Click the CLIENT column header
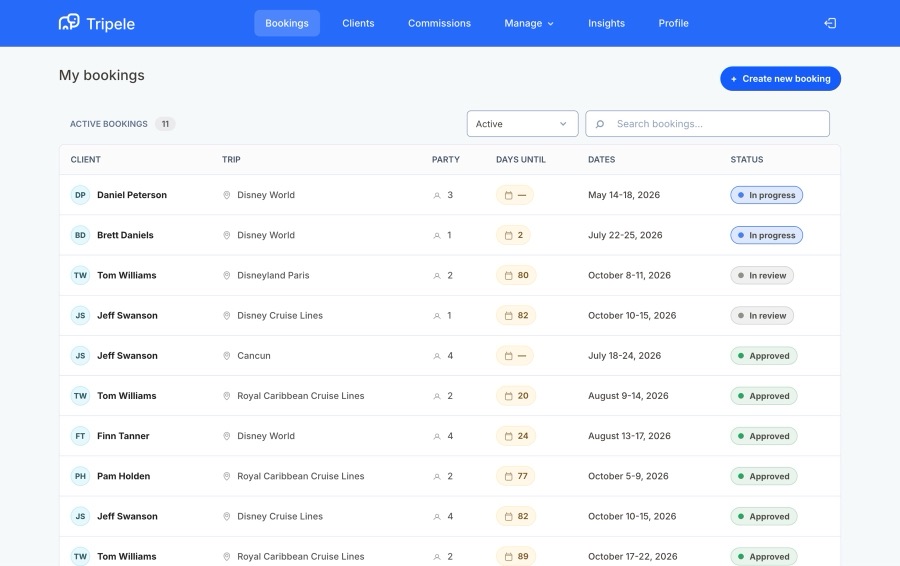 pyautogui.click(x=86, y=160)
